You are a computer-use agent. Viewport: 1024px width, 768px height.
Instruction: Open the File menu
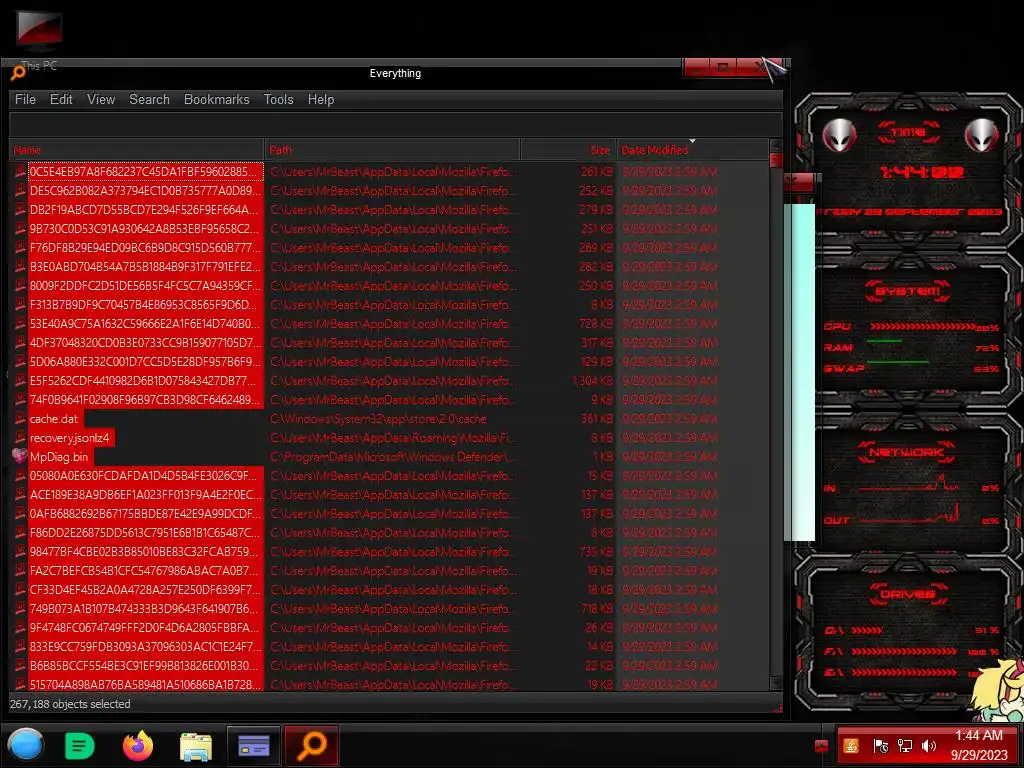[25, 99]
